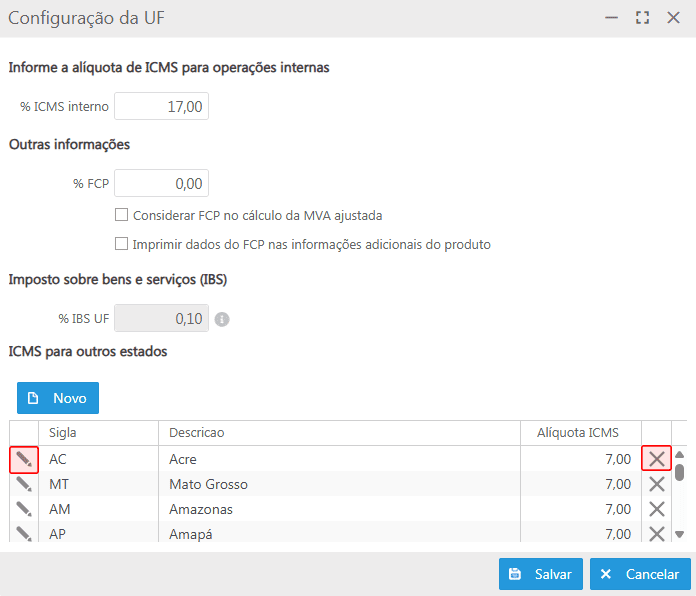The width and height of the screenshot is (696, 596).
Task: Sort table by Sigla column header
Action: point(98,433)
